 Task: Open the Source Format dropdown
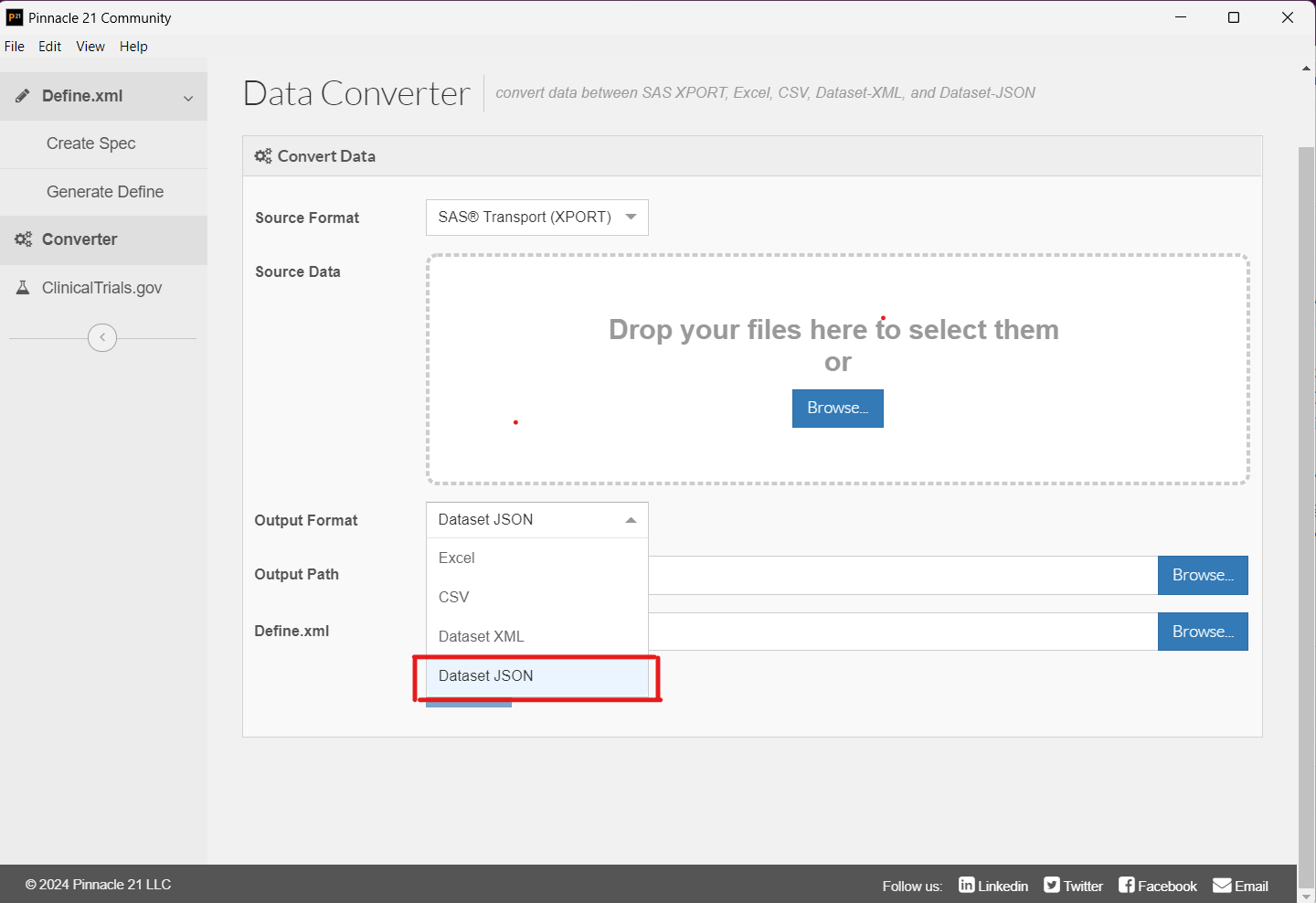coord(537,218)
